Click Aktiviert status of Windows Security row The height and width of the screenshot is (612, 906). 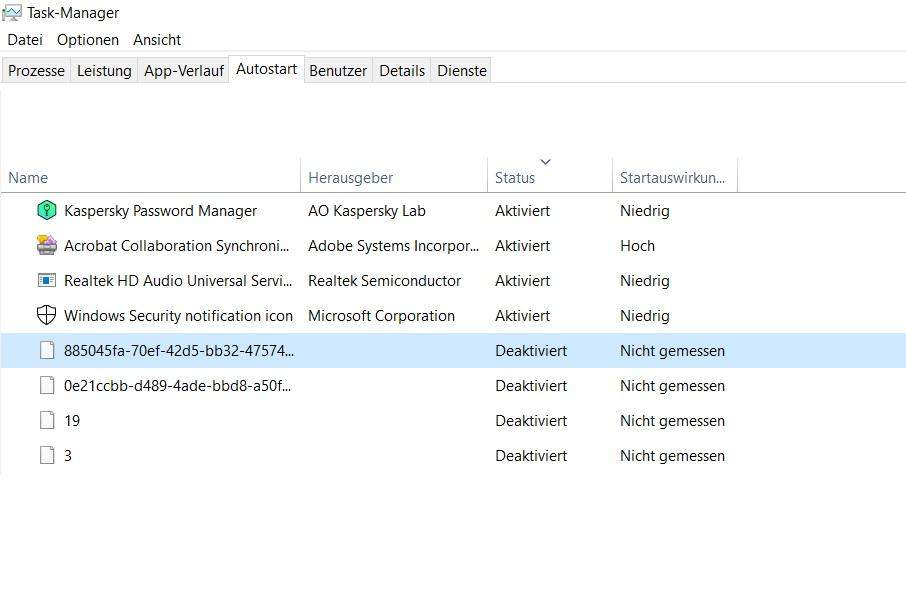pos(522,316)
